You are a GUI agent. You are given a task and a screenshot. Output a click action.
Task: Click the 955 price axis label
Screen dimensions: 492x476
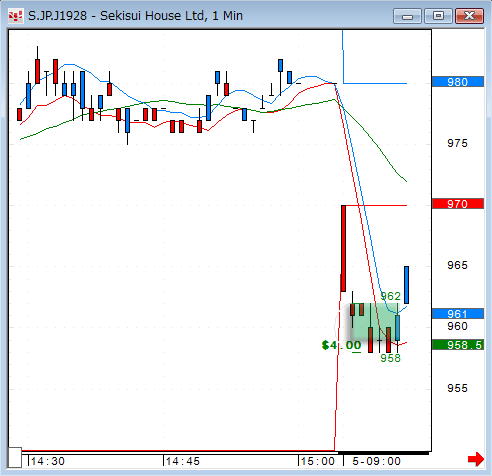[457, 388]
